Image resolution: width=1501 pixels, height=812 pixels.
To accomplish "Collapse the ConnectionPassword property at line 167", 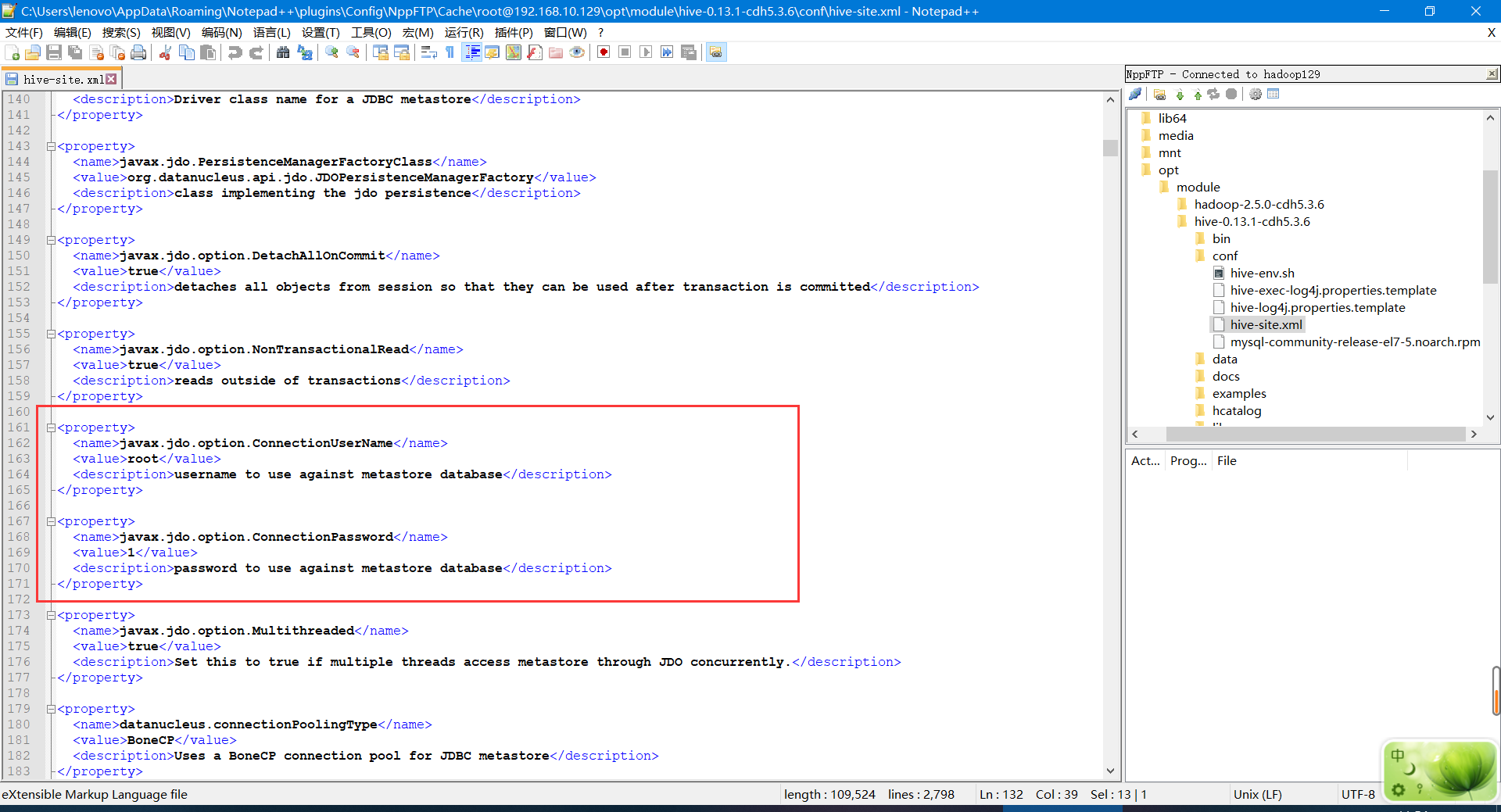I will [x=51, y=521].
